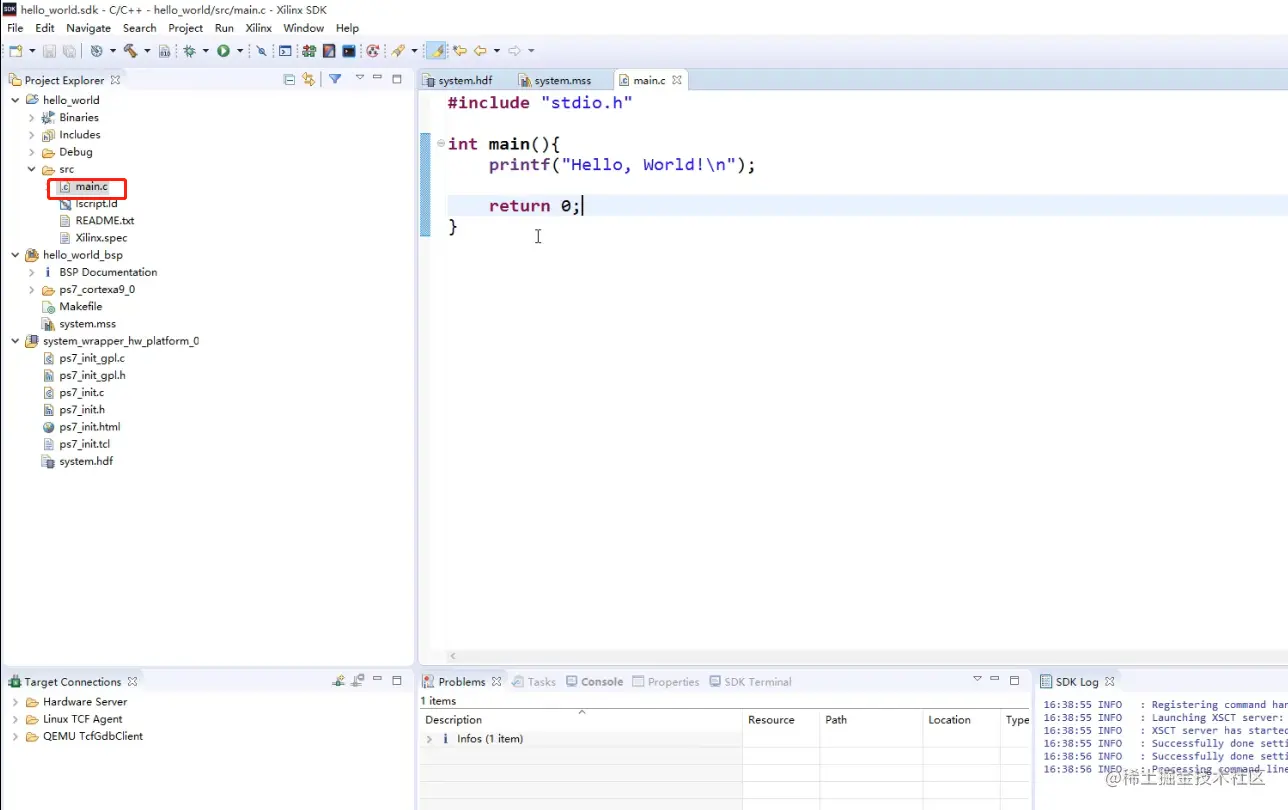Select lscript.ld file in src
This screenshot has width=1288, height=810.
96,204
